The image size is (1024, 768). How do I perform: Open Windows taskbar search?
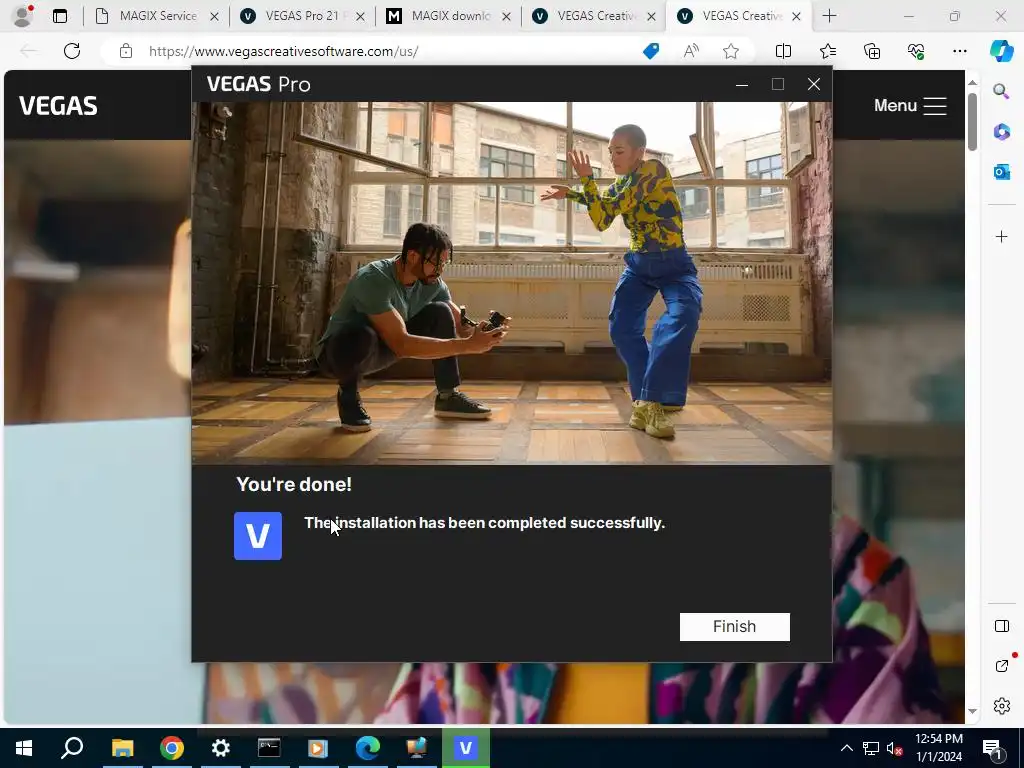(72, 748)
